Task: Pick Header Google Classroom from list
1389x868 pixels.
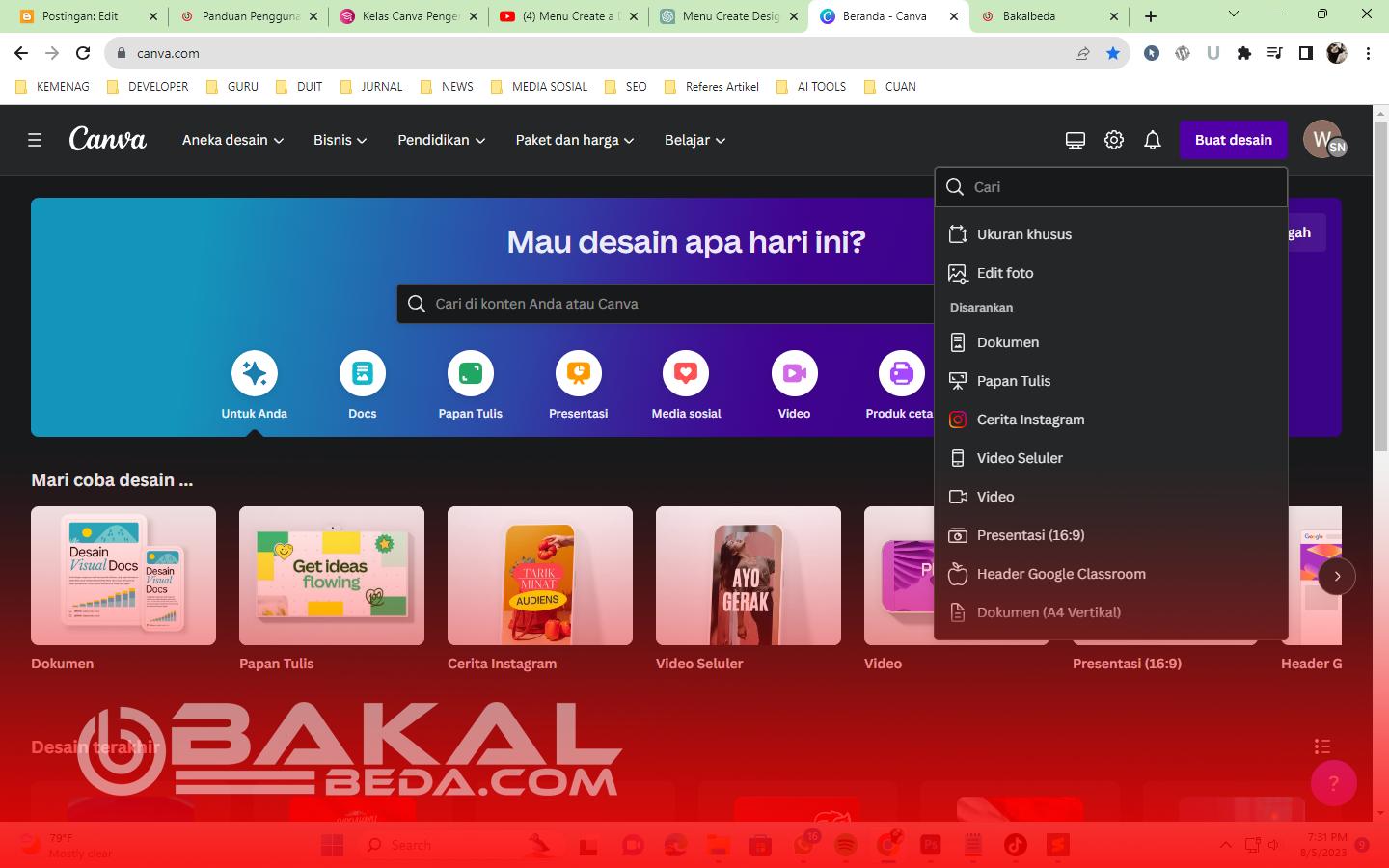Action: pyautogui.click(x=1111, y=574)
